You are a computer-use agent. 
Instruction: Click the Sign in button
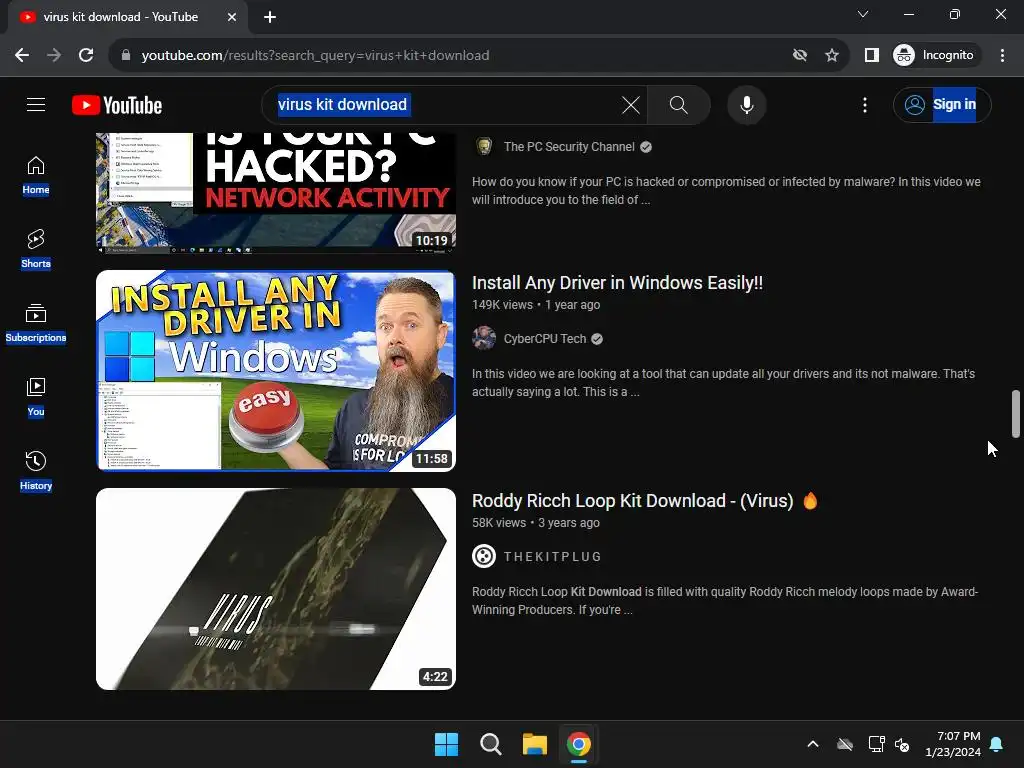(942, 104)
